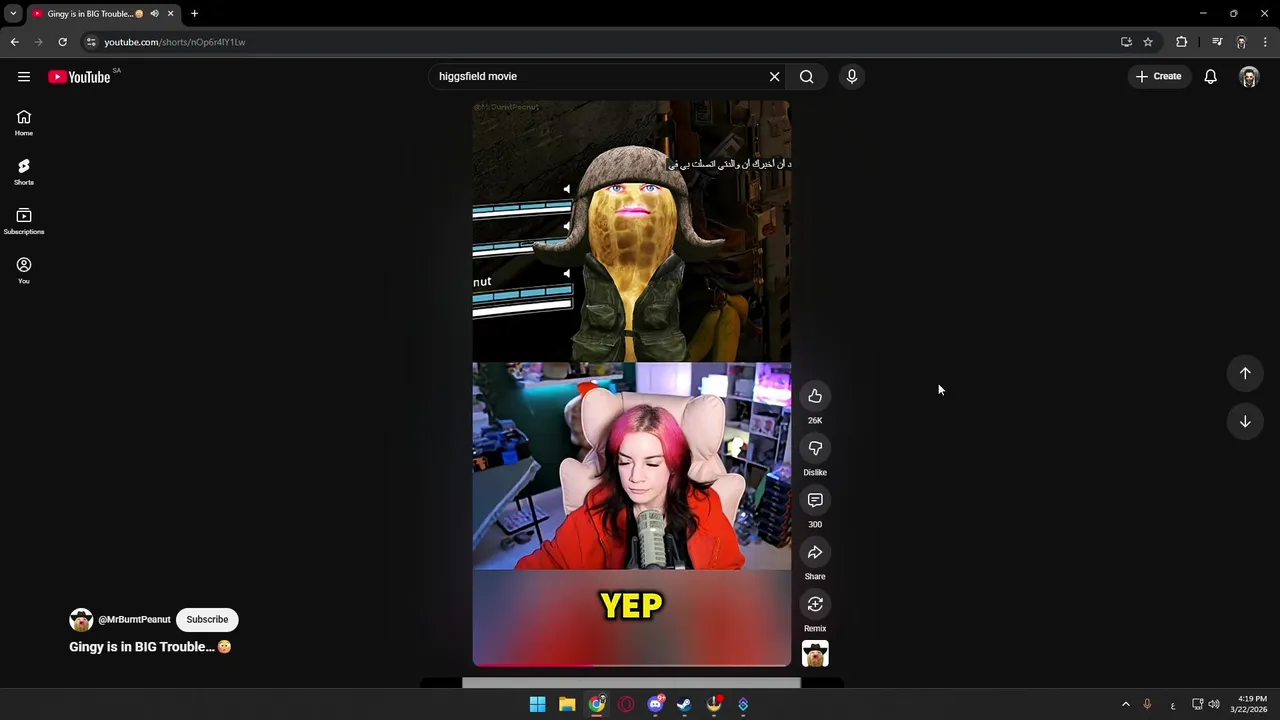Expand the tab search dropdown
1280x720 pixels.
click(x=13, y=14)
